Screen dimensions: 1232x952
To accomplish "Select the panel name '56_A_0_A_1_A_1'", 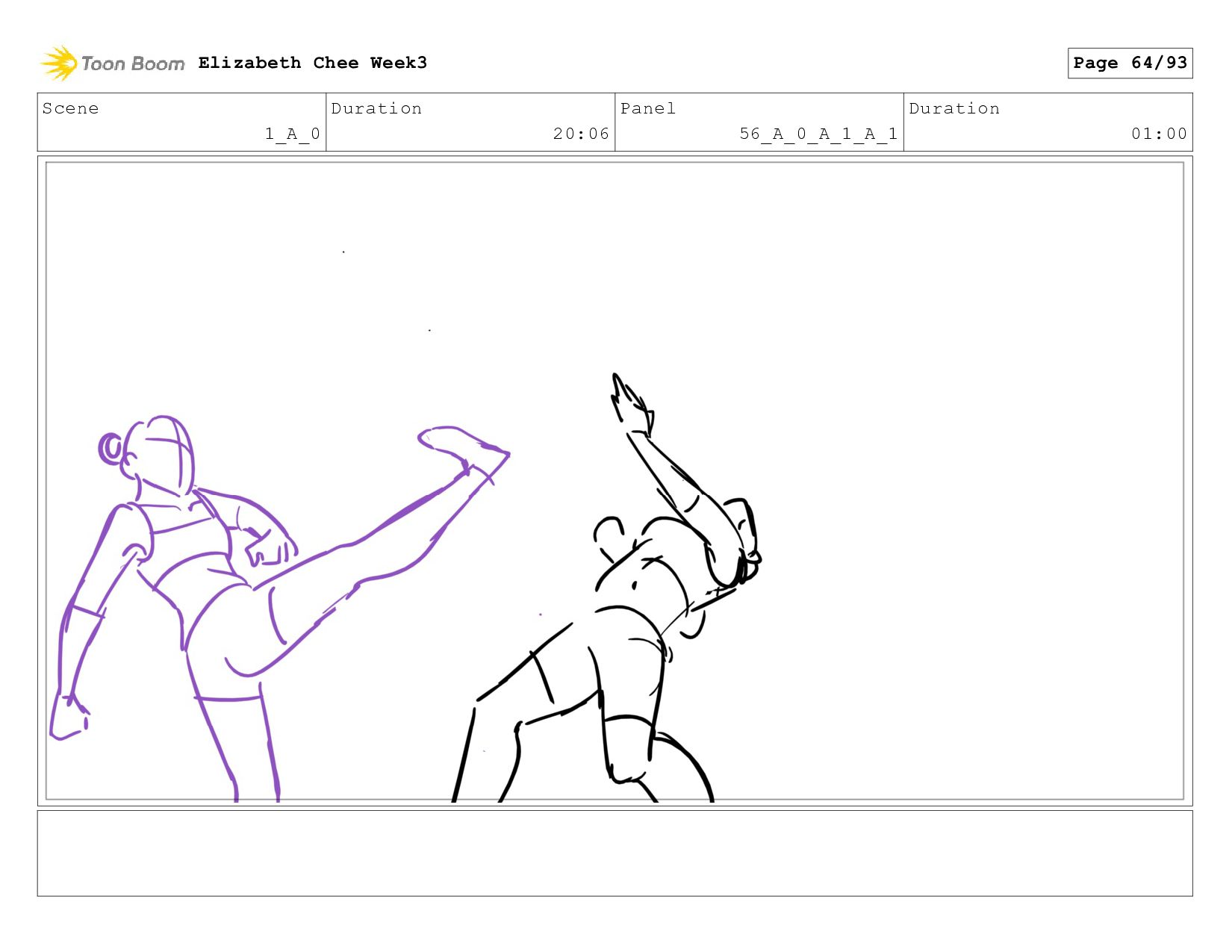I will pos(818,134).
